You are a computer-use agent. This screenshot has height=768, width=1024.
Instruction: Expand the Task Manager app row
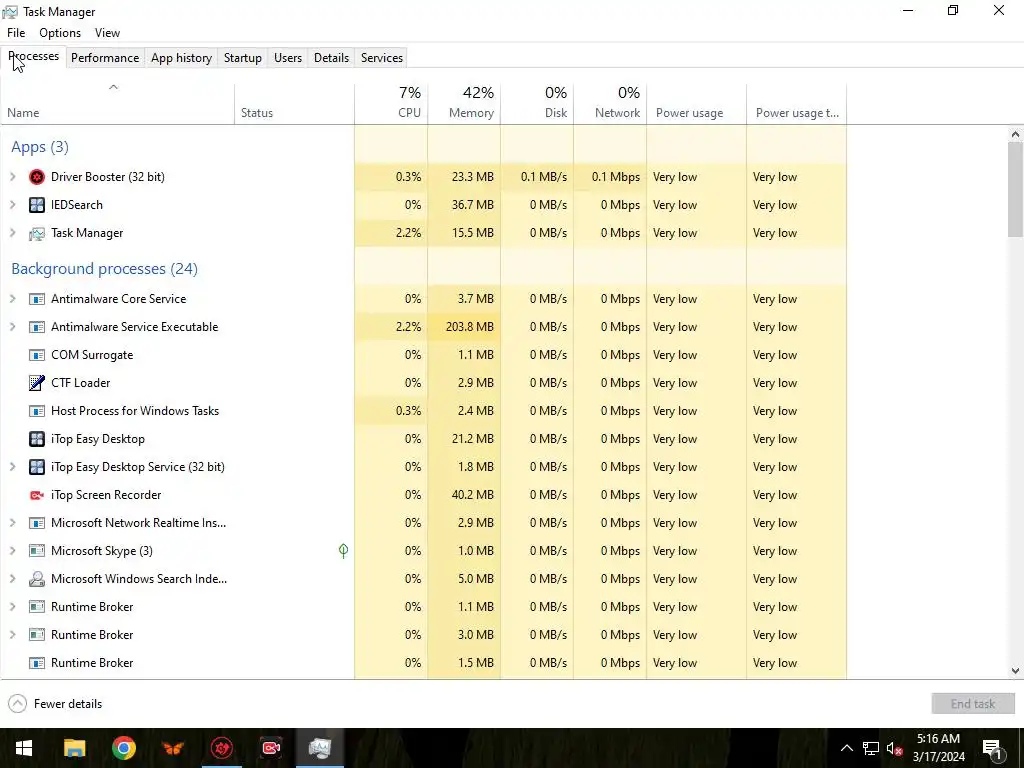point(12,233)
